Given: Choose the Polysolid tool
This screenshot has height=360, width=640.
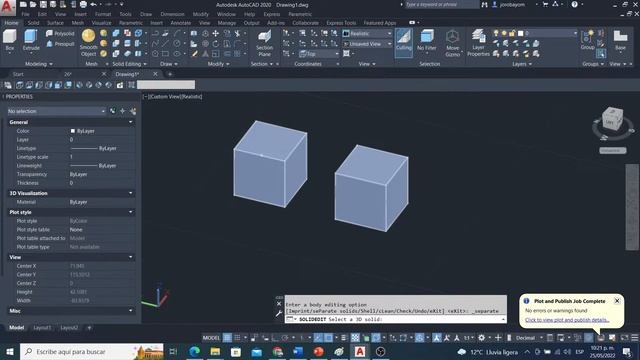Looking at the screenshot, I should (60, 33).
